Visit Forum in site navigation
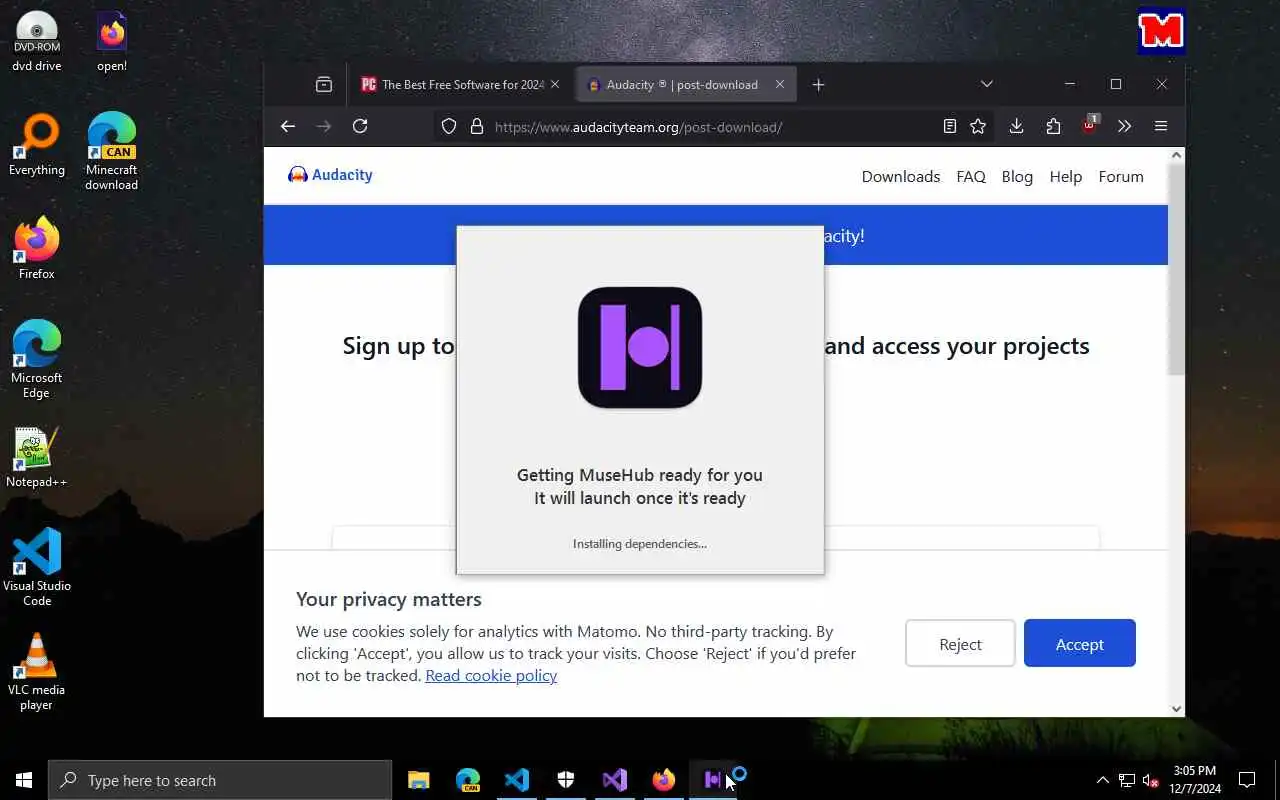This screenshot has height=800, width=1280. tap(1121, 176)
